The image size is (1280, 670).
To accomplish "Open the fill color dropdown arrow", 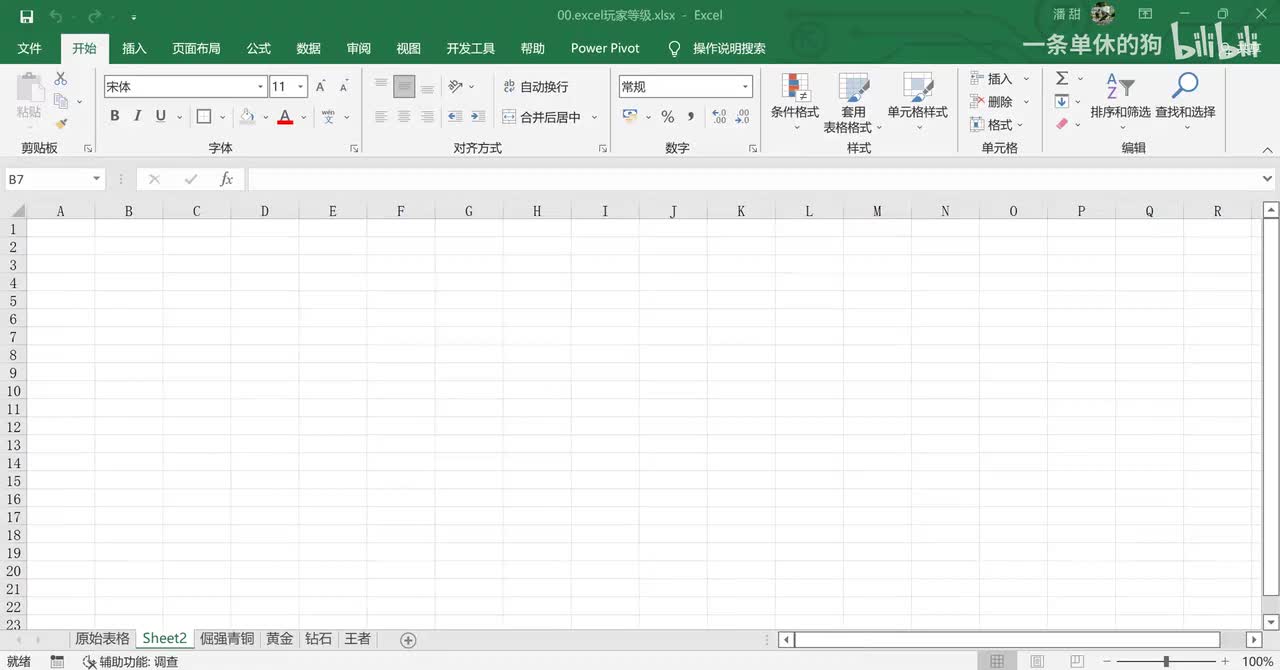I will [266, 117].
